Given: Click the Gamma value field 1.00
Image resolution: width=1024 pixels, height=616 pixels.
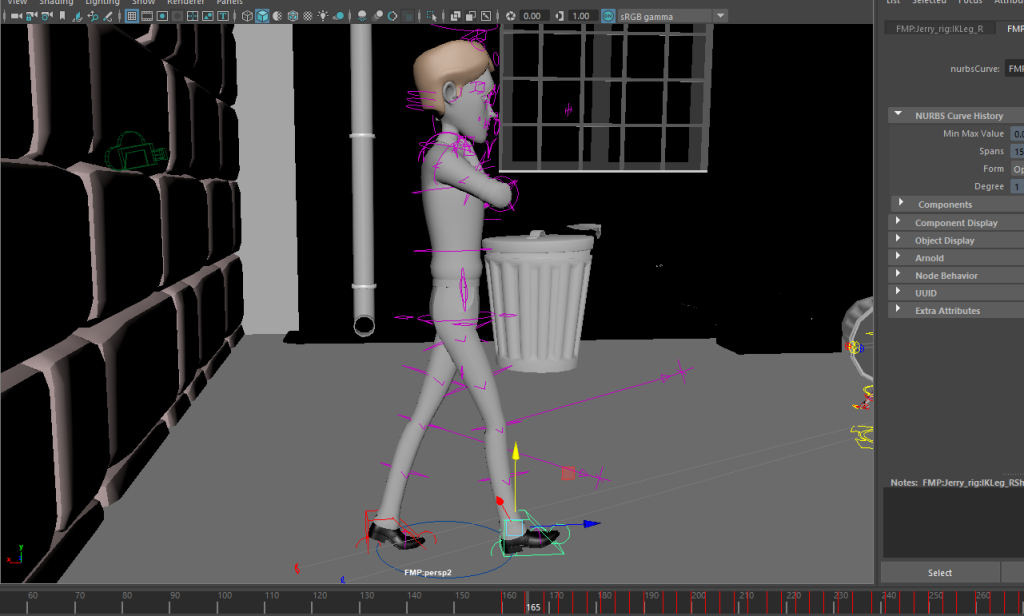Looking at the screenshot, I should pyautogui.click(x=581, y=16).
